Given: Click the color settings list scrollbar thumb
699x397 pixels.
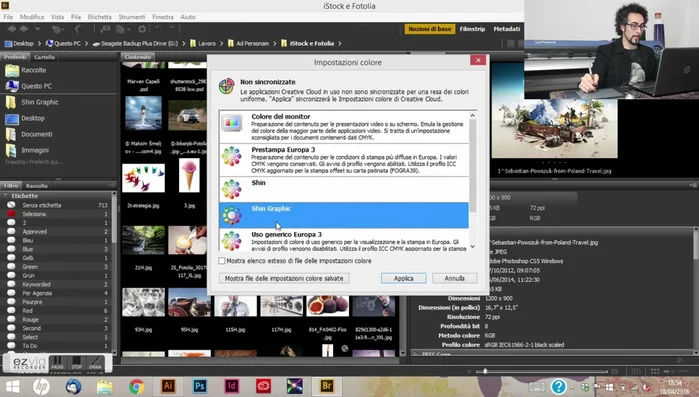Looking at the screenshot, I should 473,166.
